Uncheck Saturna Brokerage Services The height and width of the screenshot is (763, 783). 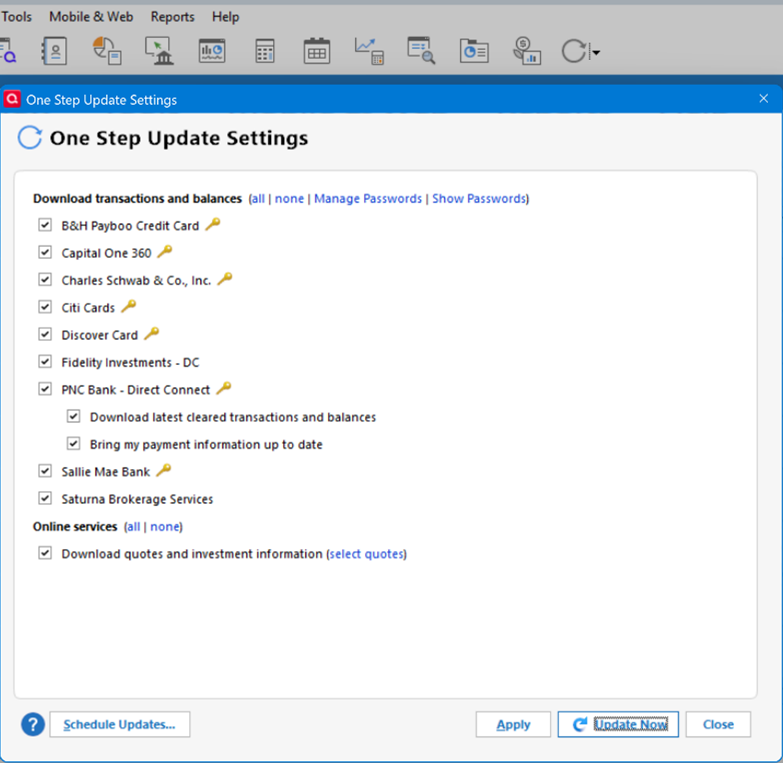(45, 498)
